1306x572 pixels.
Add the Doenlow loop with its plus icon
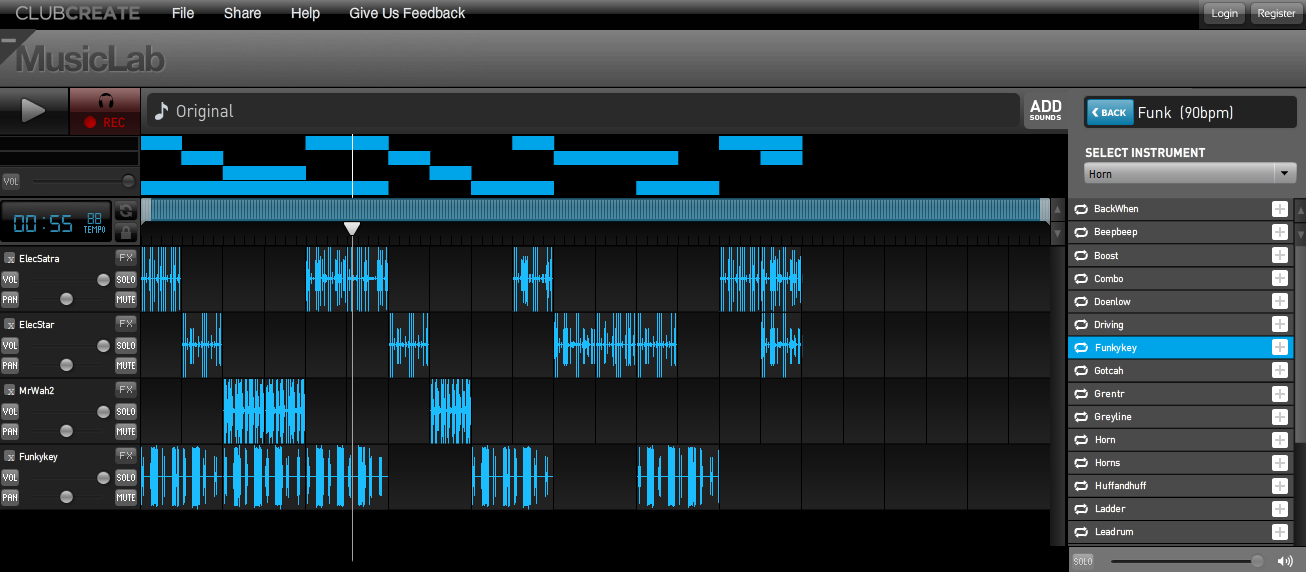(x=1279, y=301)
